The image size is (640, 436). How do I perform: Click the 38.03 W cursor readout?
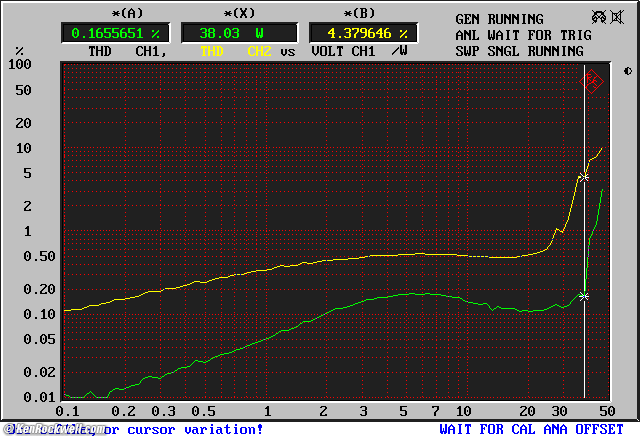[x=239, y=33]
